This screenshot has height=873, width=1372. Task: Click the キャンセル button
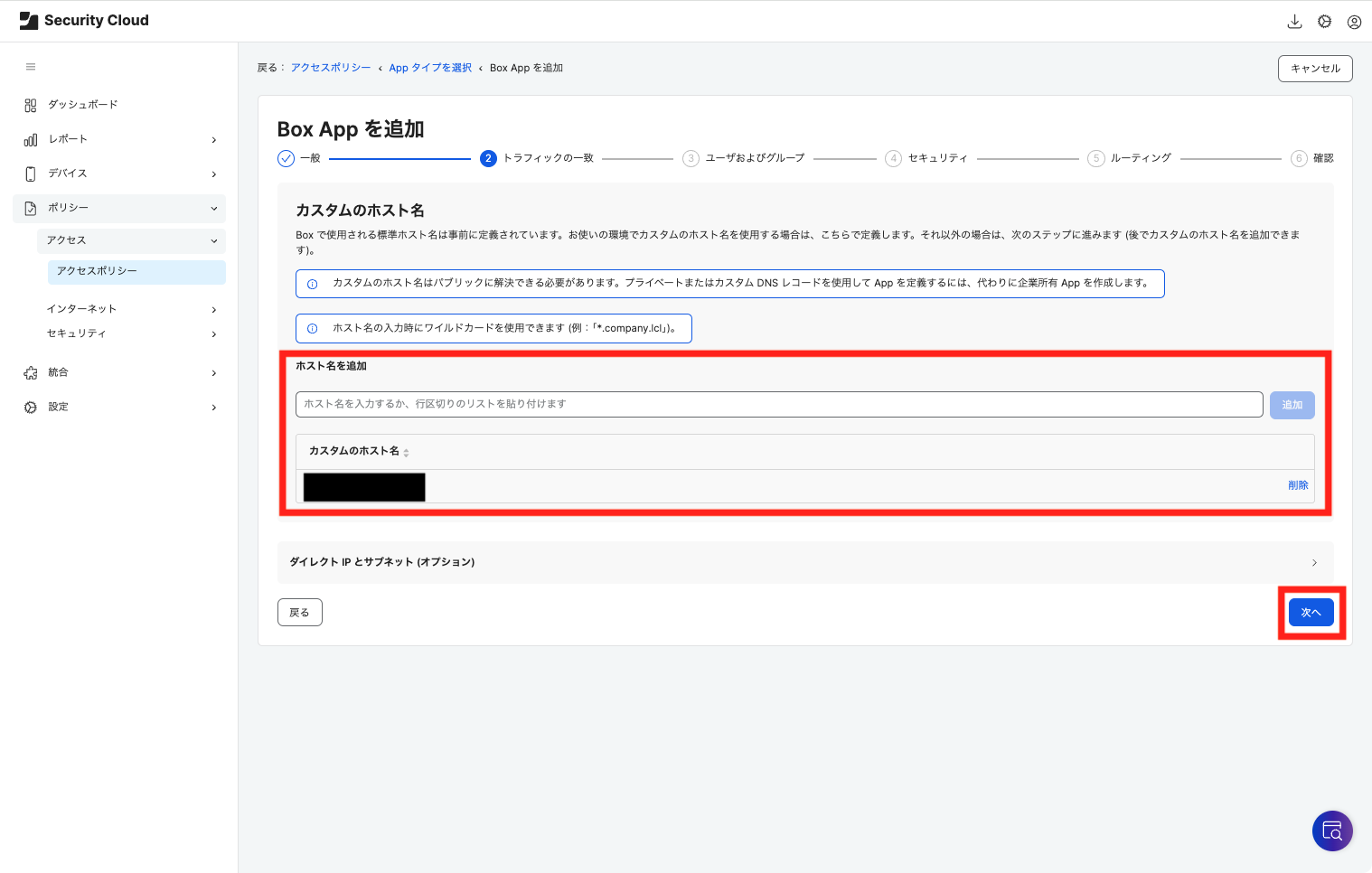[1315, 69]
